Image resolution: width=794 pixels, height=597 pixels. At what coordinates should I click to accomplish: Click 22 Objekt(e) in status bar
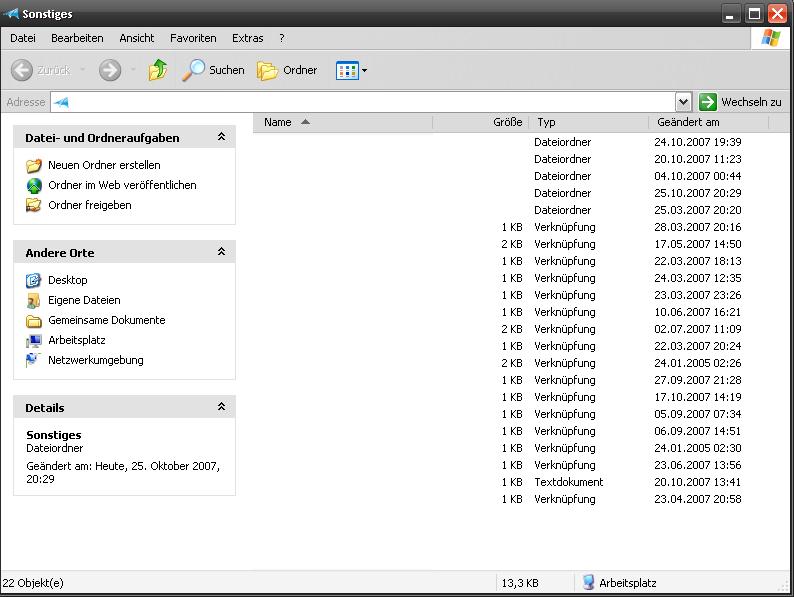click(33, 583)
